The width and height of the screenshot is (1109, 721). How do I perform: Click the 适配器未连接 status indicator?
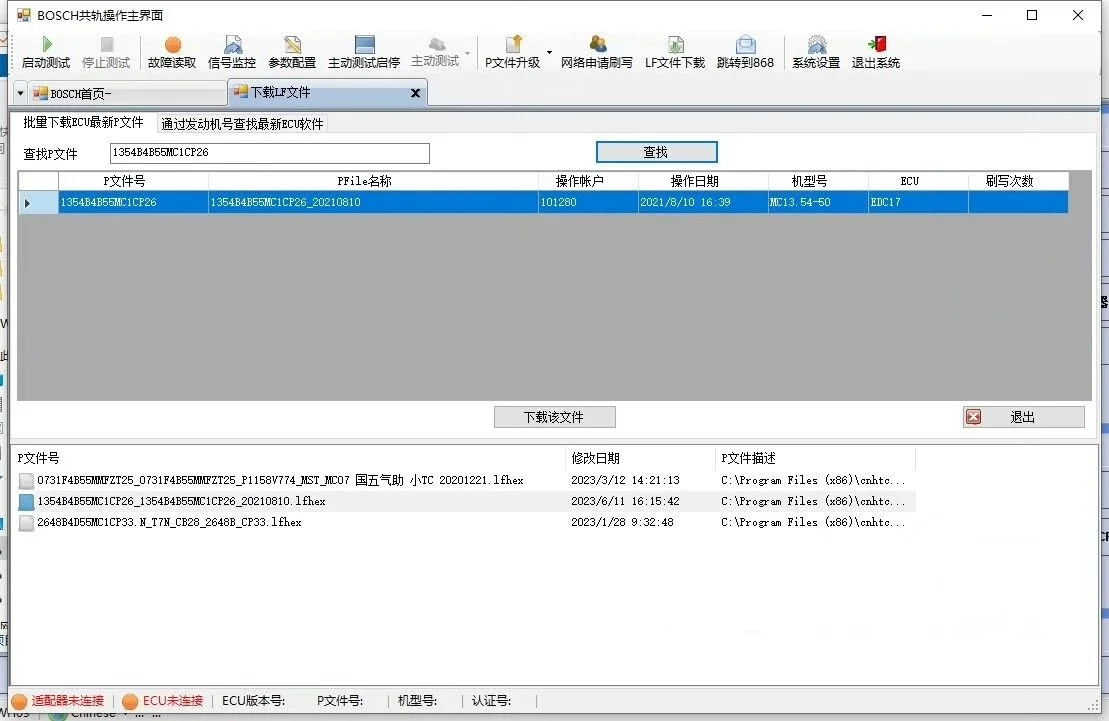58,700
